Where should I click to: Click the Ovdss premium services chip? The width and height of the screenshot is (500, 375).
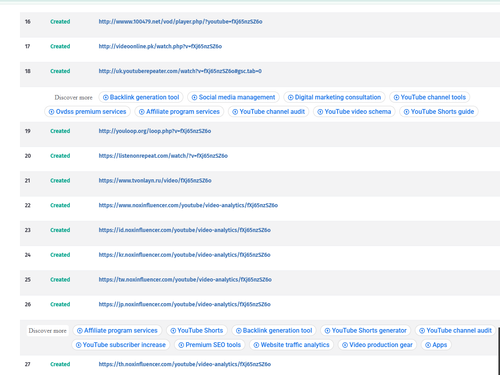point(87,112)
